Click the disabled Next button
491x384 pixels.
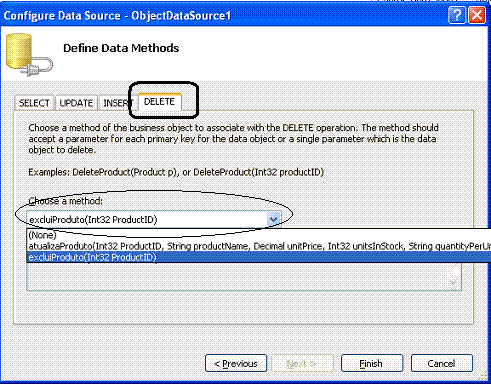[302, 363]
